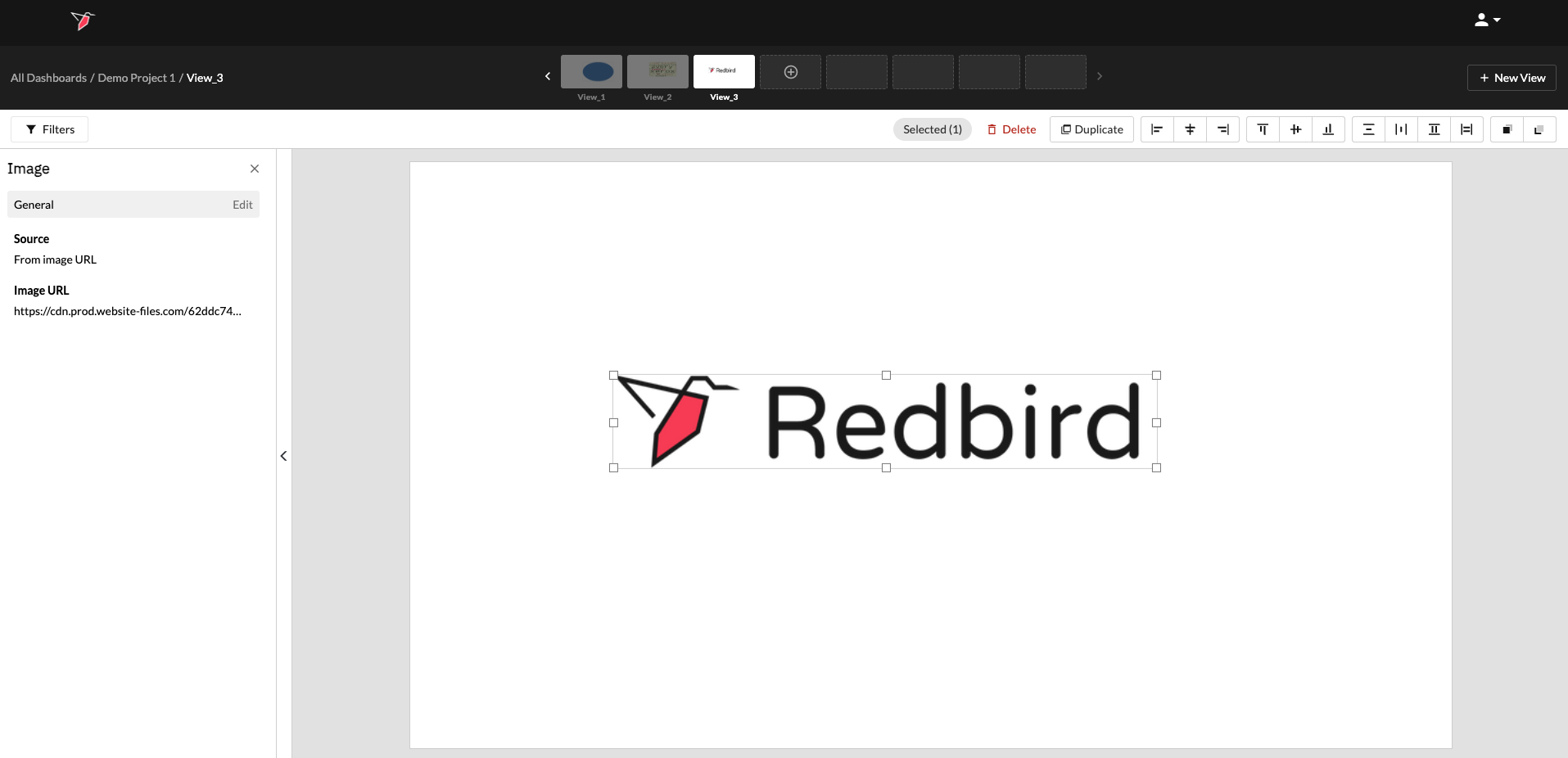Click the bottom-right resize handle of image

pos(1157,468)
